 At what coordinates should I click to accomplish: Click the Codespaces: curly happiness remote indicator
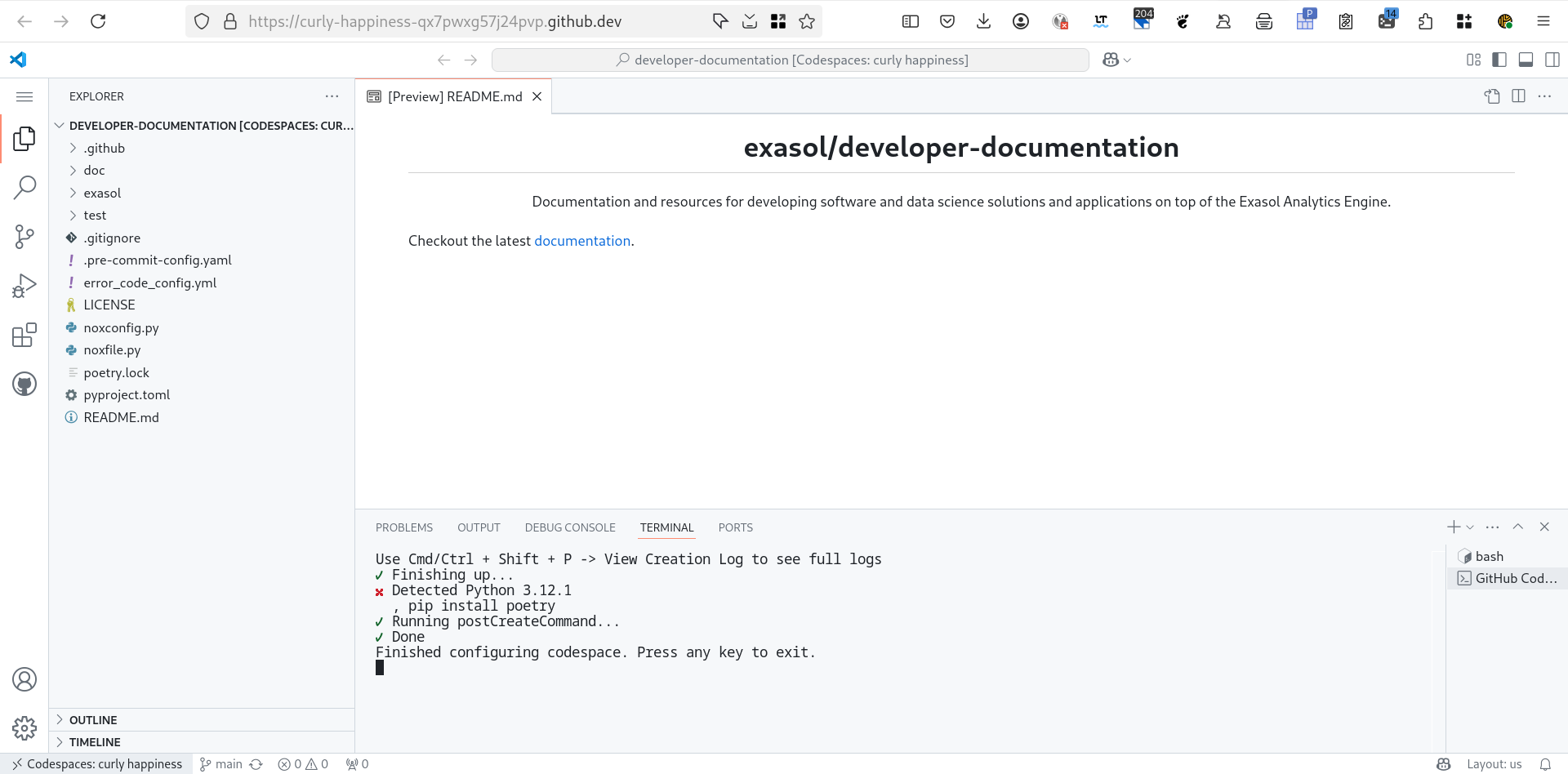click(96, 764)
